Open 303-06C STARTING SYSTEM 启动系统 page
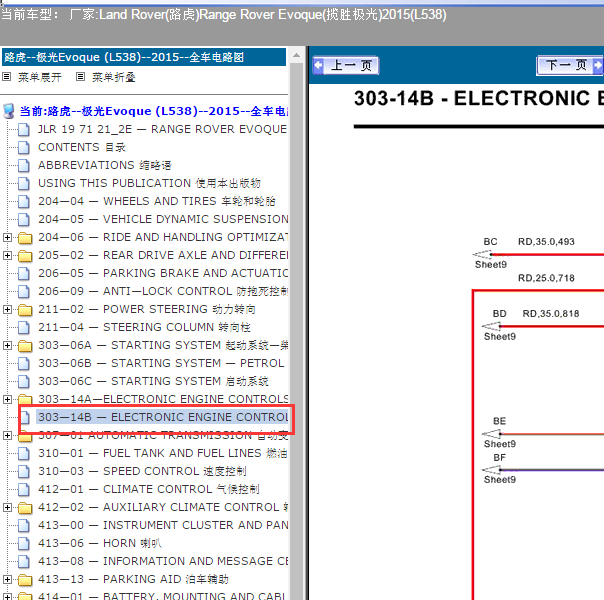Viewport: 604px width, 600px height. [153, 381]
